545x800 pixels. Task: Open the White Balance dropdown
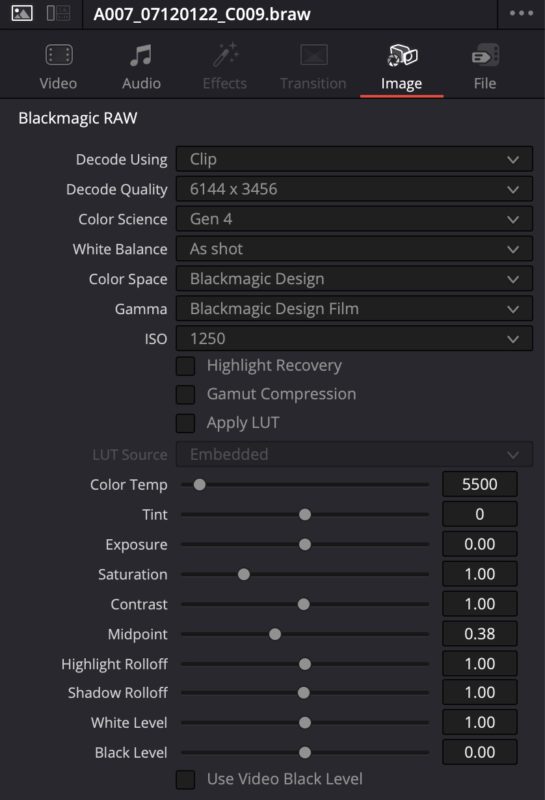click(x=354, y=249)
